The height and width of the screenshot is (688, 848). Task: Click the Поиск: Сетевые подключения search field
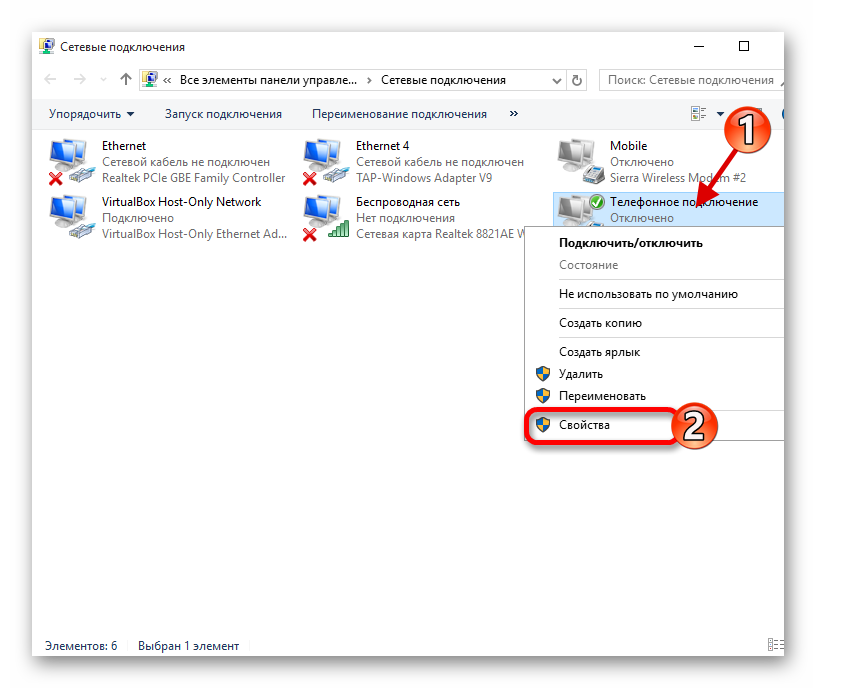point(690,80)
